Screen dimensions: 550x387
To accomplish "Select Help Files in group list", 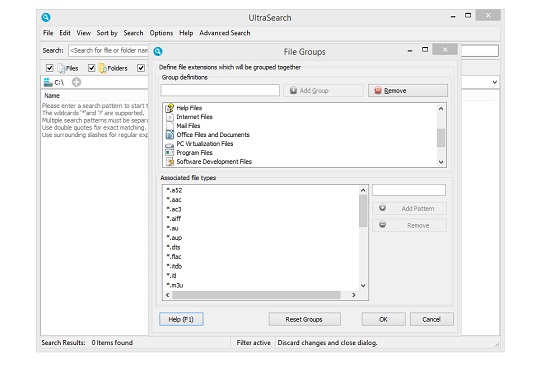I will (189, 108).
